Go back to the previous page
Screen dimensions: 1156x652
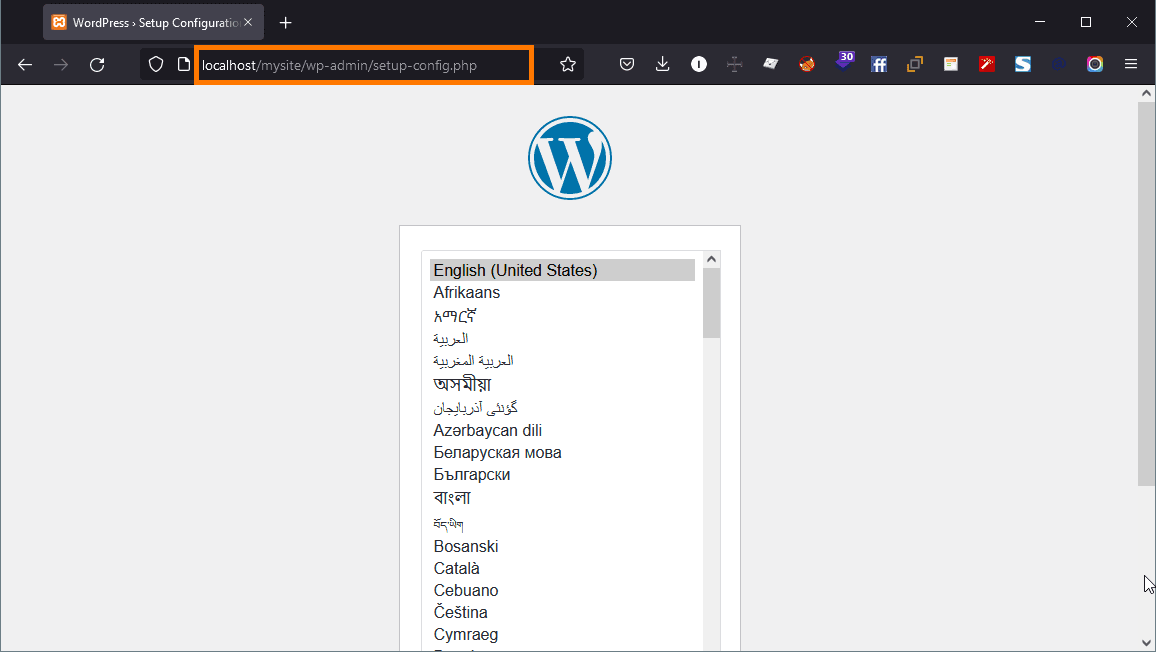(25, 65)
